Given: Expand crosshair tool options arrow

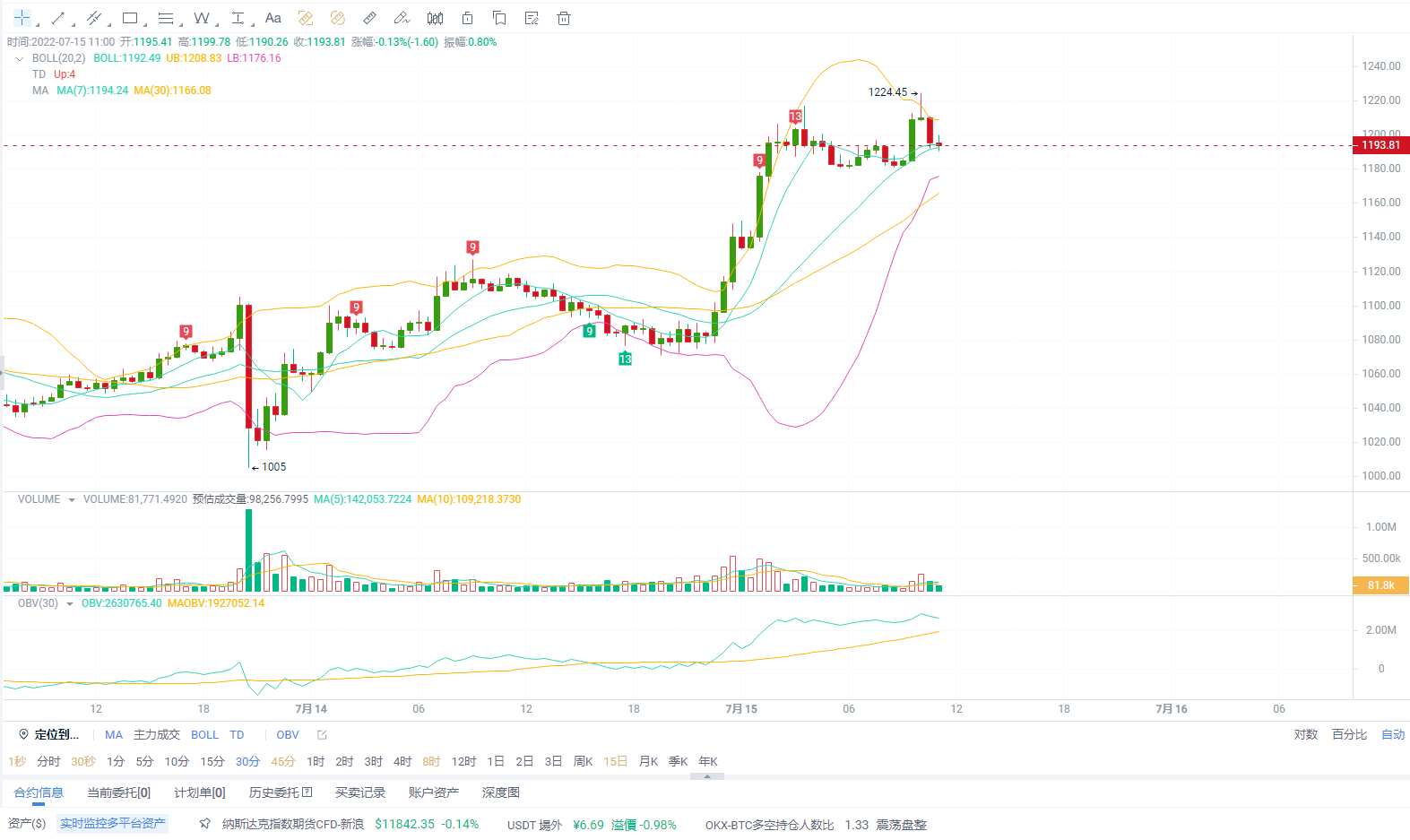Looking at the screenshot, I should click(37, 23).
